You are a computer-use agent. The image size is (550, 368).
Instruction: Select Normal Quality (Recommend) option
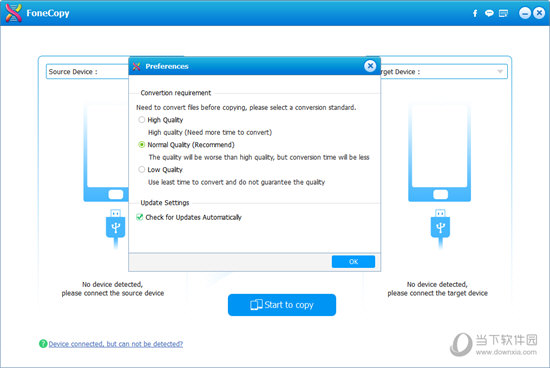pos(141,145)
